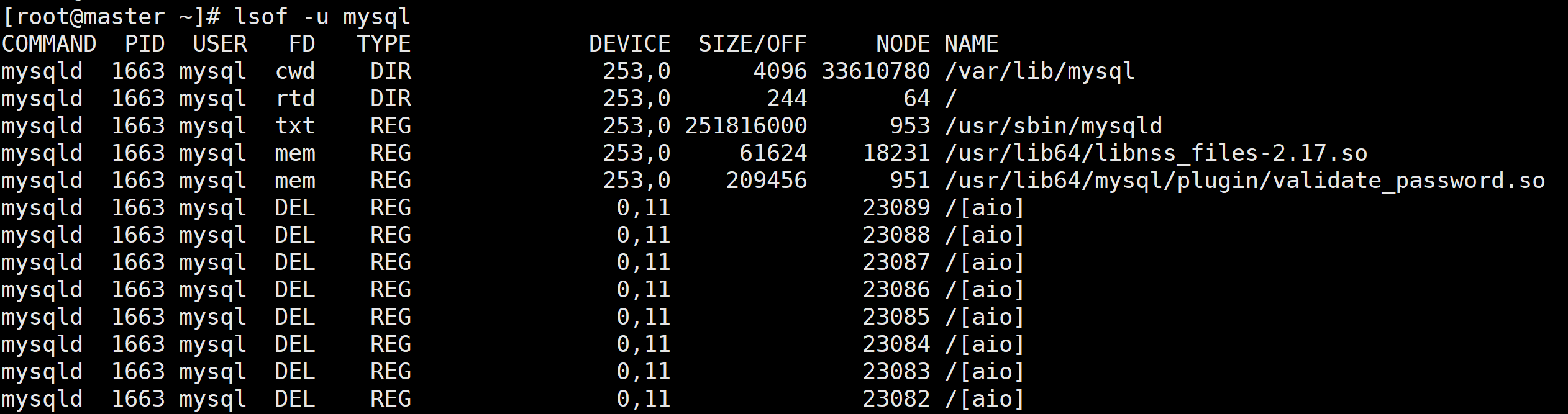Click the '253,0' device in the cwd row
Viewport: 1568px width, 414px height.
[637, 71]
